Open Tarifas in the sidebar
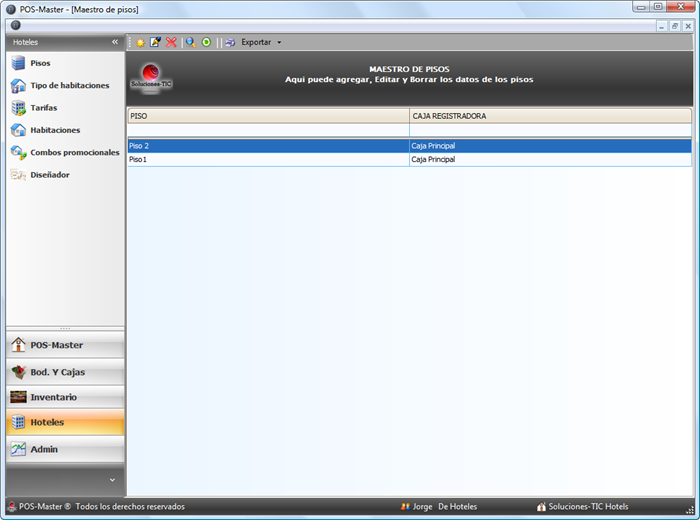 [65, 108]
